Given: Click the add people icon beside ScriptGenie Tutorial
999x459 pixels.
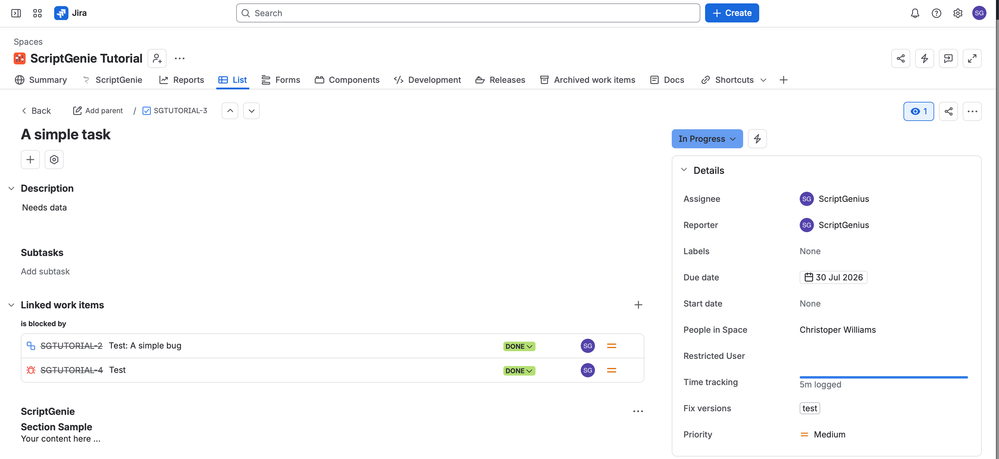Looking at the screenshot, I should pyautogui.click(x=157, y=59).
